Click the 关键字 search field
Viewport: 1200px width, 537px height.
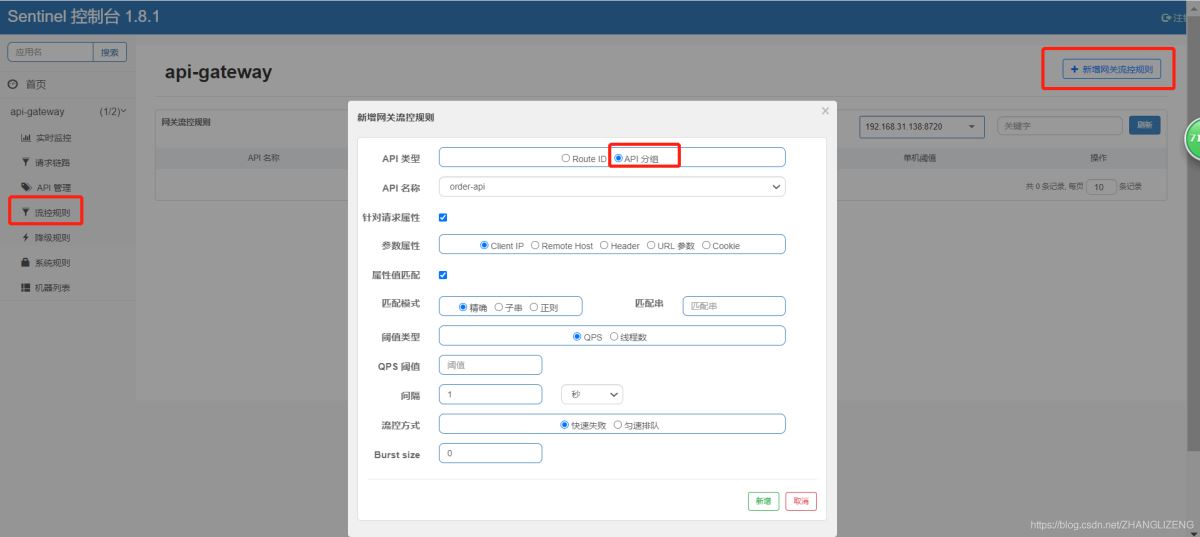pyautogui.click(x=1060, y=126)
